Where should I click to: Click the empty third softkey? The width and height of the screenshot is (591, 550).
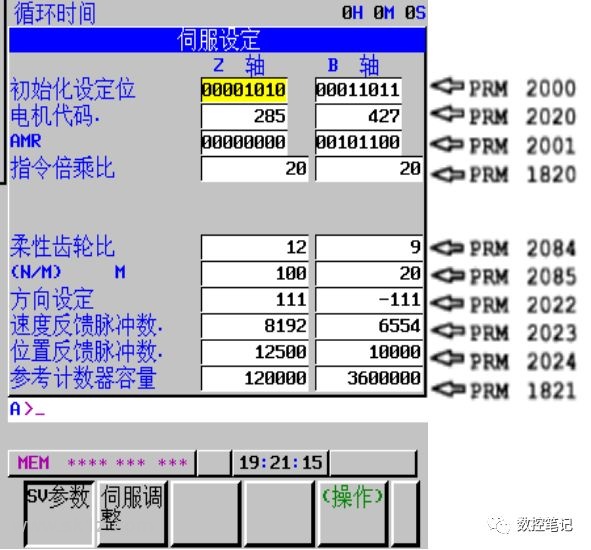click(x=206, y=513)
